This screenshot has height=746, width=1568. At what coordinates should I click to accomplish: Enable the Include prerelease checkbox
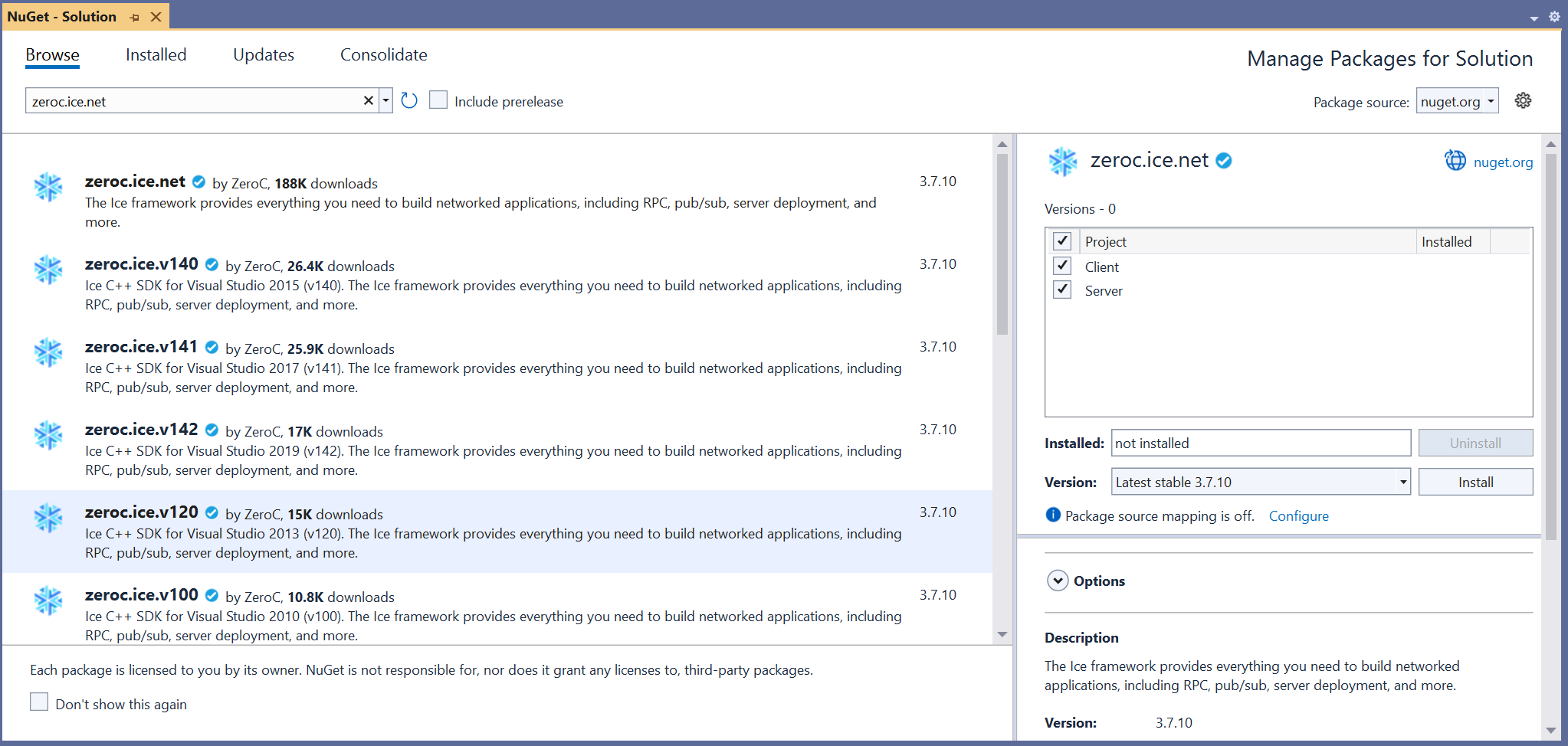tap(438, 100)
